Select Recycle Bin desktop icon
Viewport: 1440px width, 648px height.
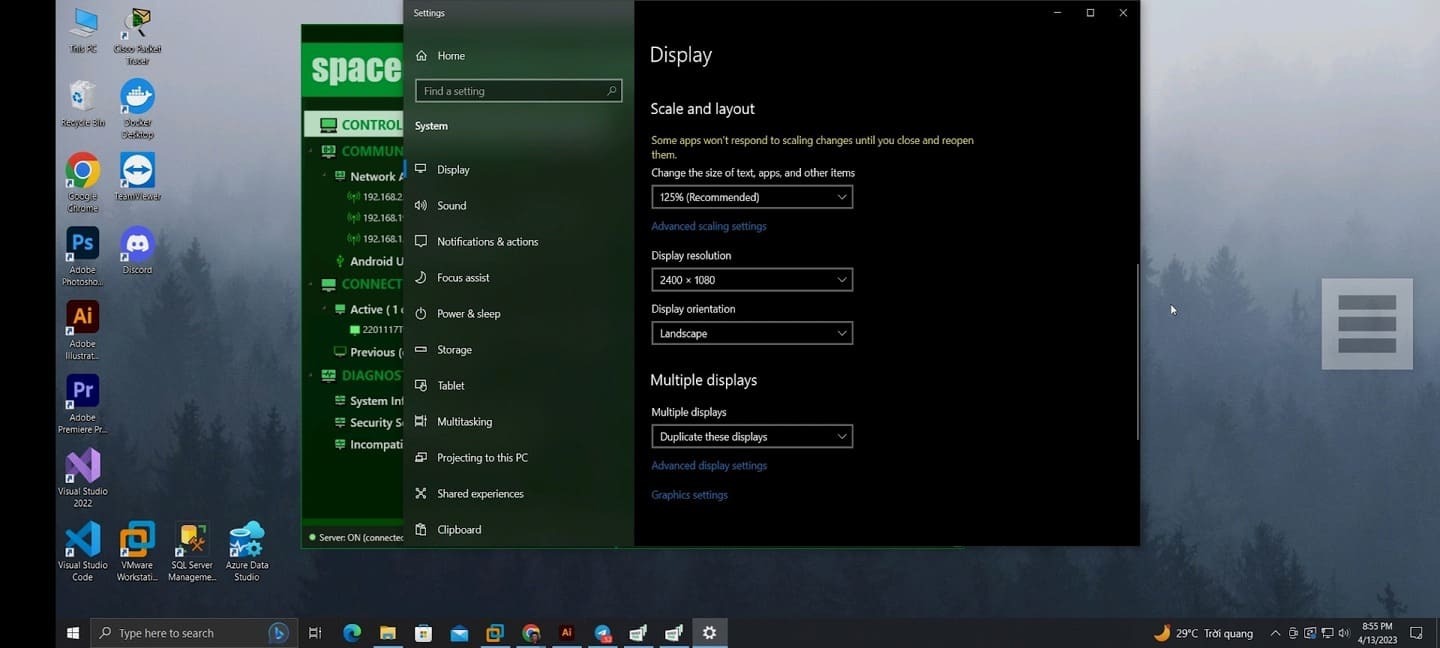pyautogui.click(x=83, y=104)
